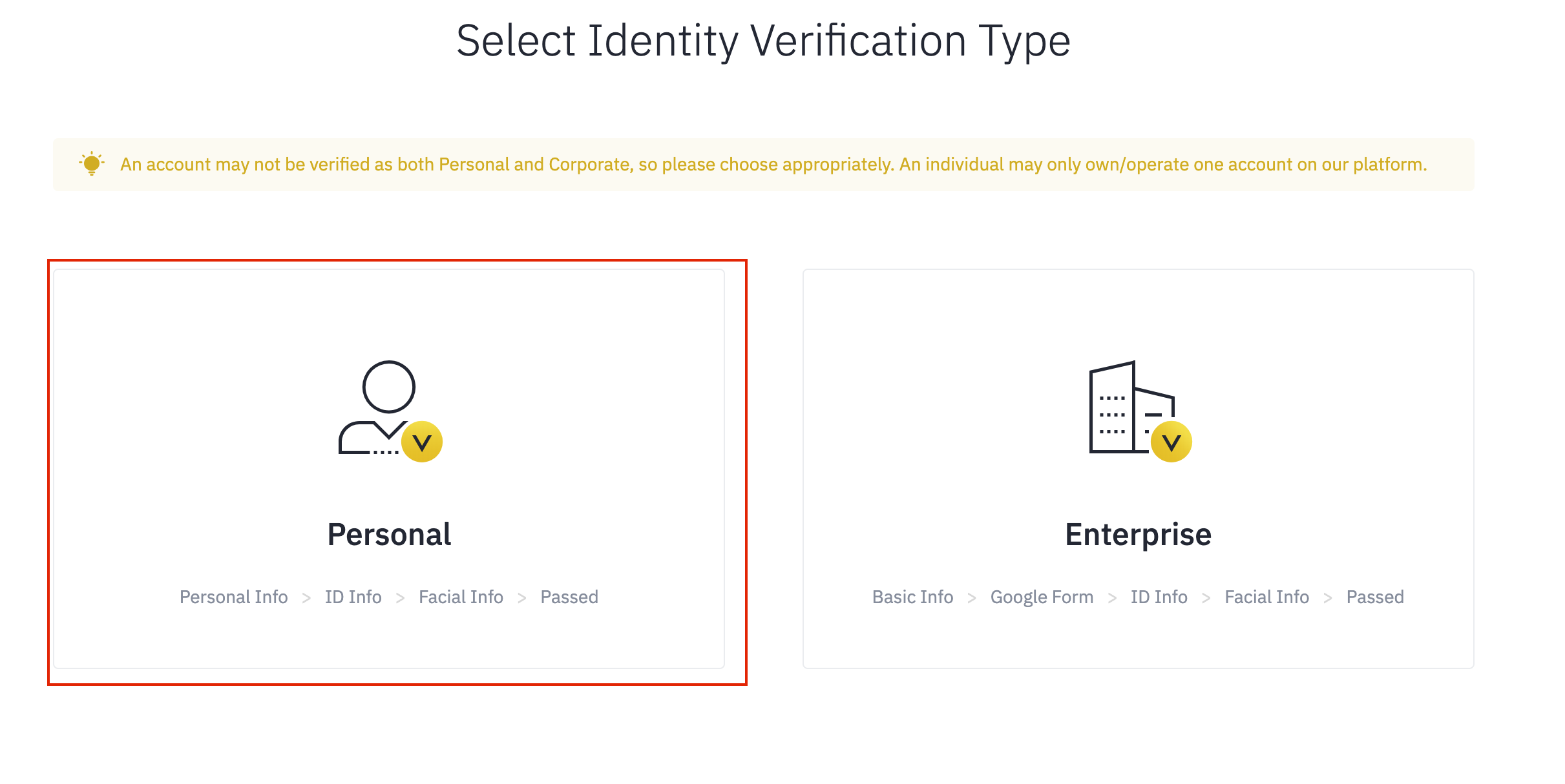
Task: Click the yellow account notice banner text
Action: pyautogui.click(x=773, y=165)
